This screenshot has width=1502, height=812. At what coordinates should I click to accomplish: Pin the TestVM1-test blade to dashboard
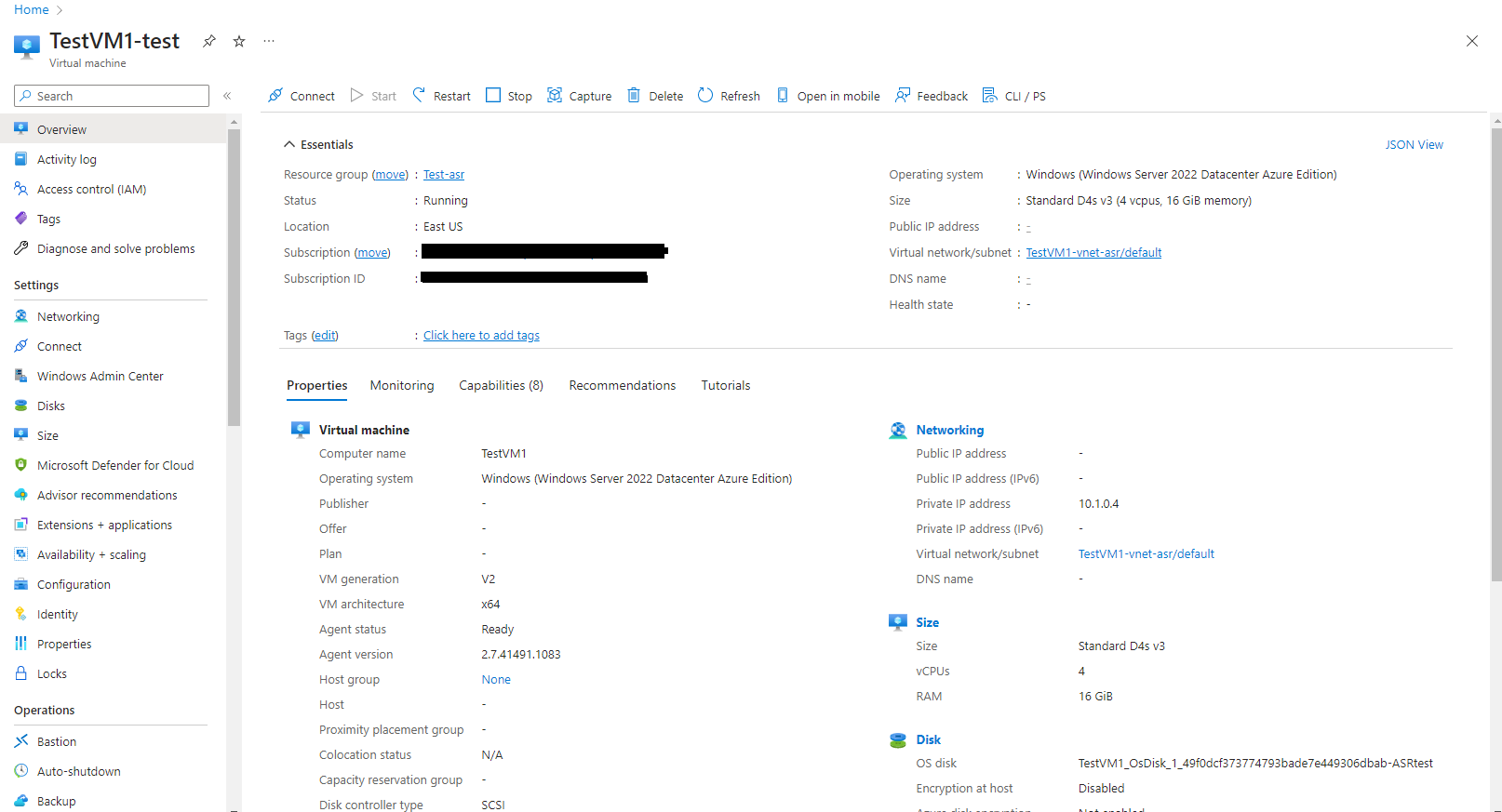[x=209, y=41]
